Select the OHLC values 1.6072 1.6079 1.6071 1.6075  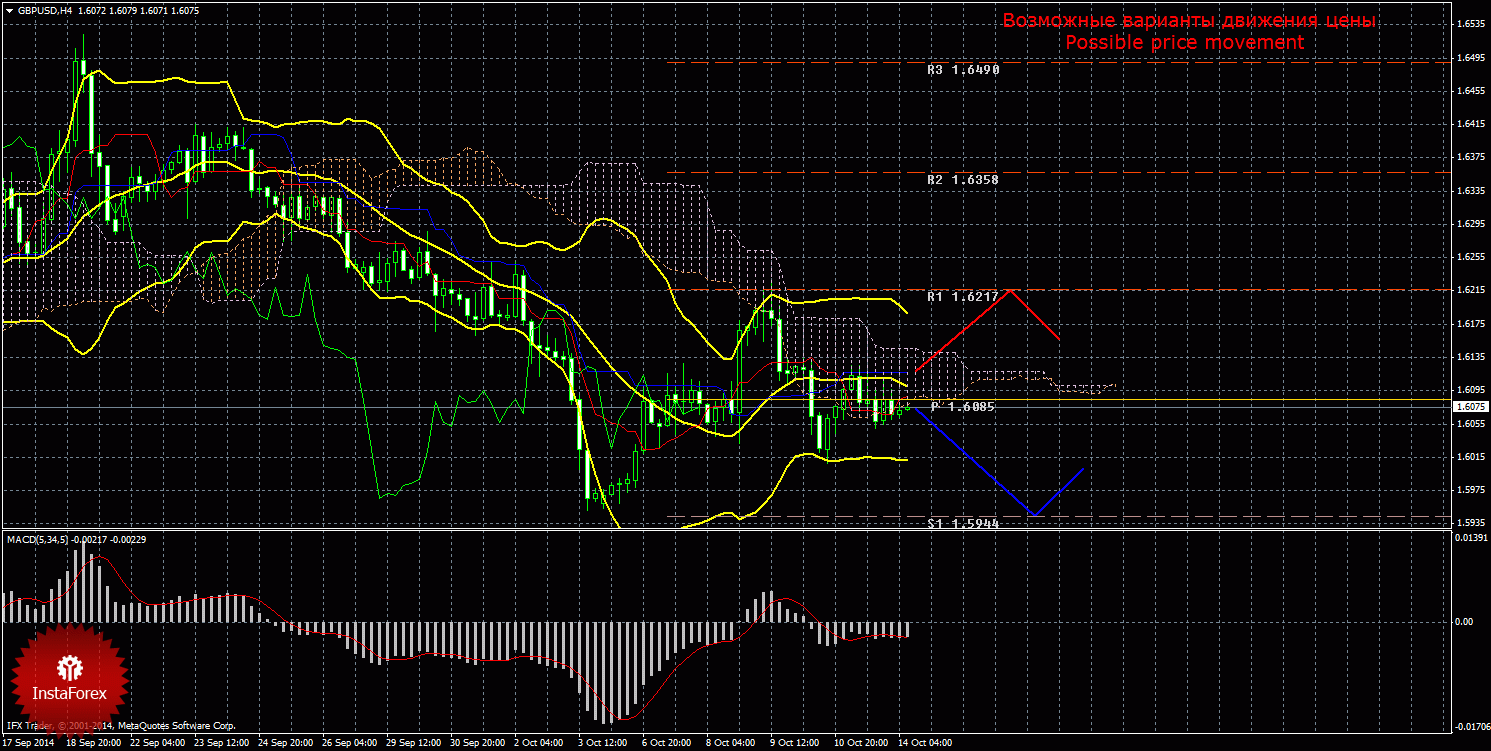(137, 10)
